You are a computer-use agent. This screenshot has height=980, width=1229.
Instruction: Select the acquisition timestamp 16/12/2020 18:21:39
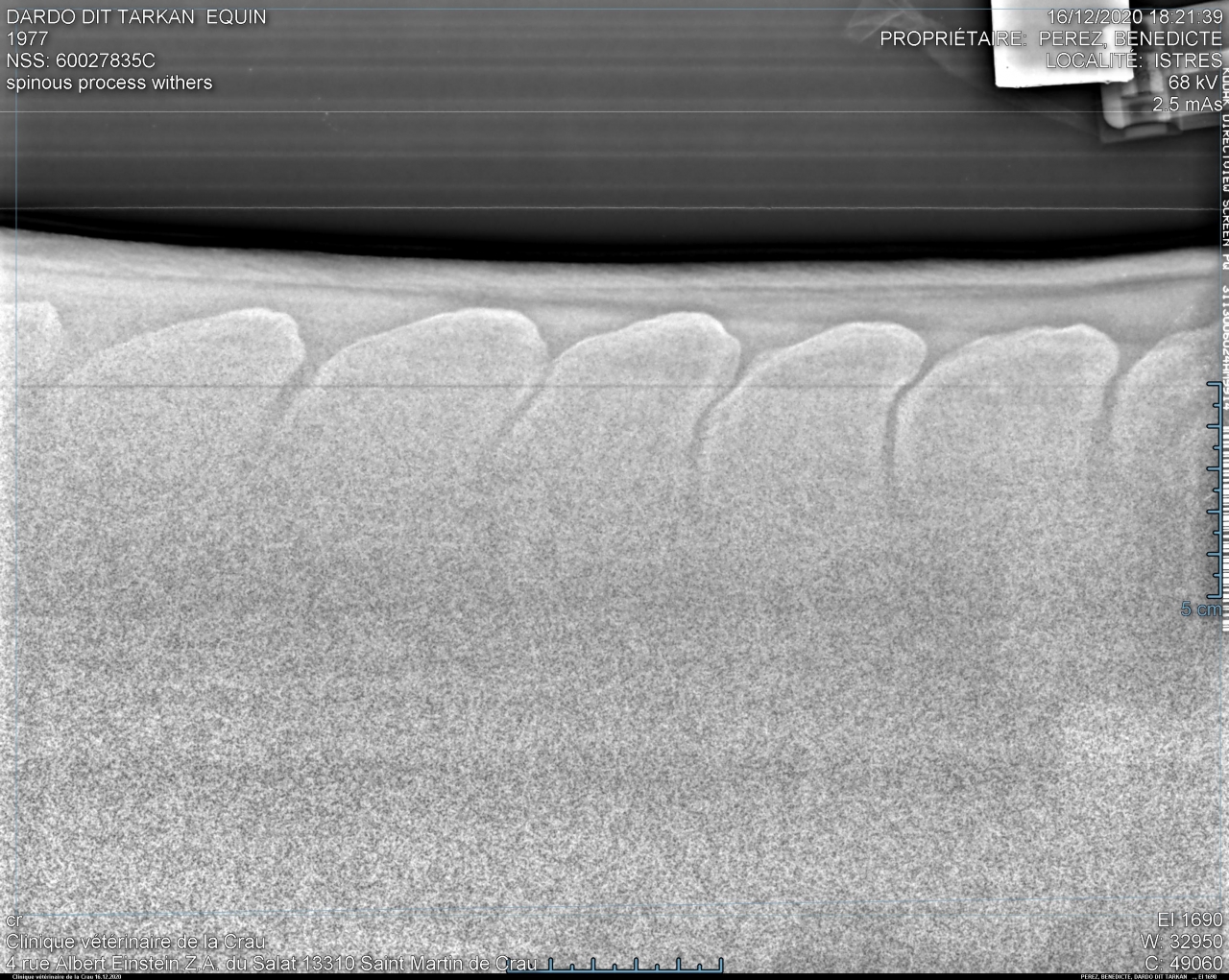coord(1134,16)
